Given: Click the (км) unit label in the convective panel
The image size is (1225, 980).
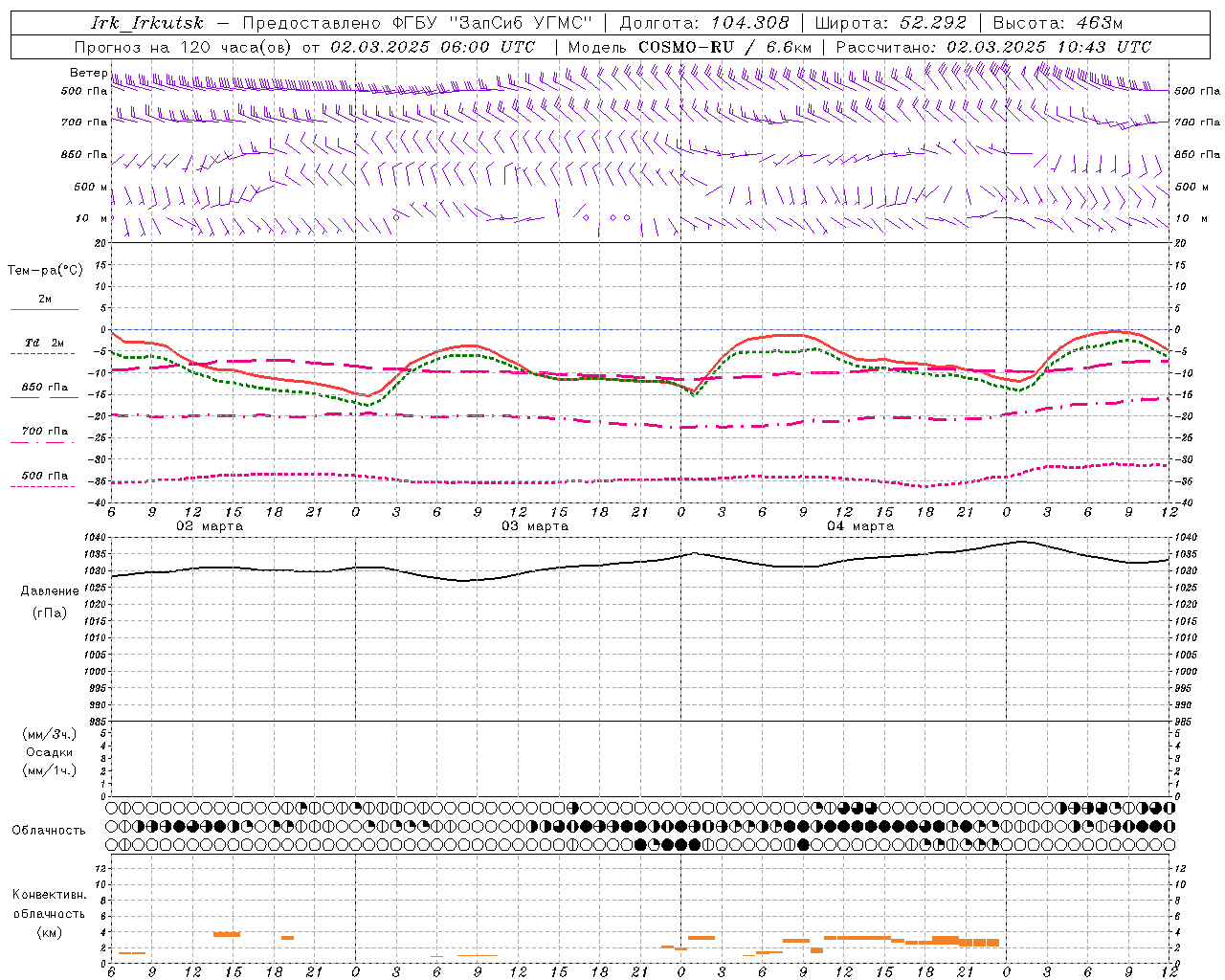Looking at the screenshot, I should point(50,931).
